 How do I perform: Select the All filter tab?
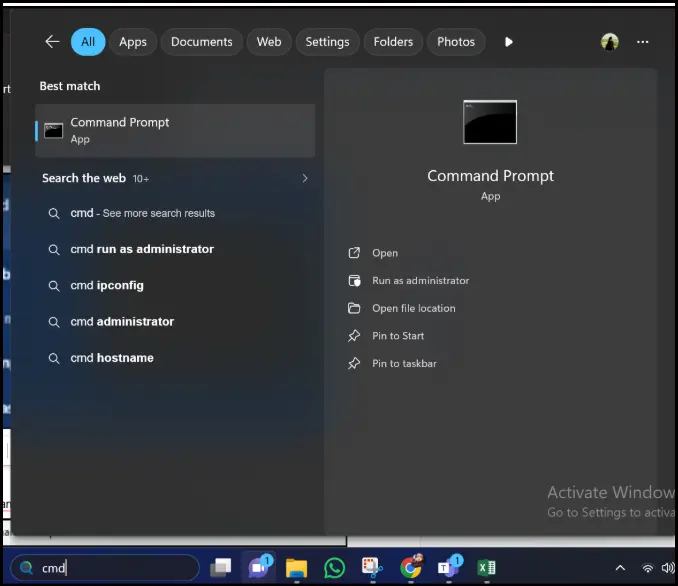[88, 42]
